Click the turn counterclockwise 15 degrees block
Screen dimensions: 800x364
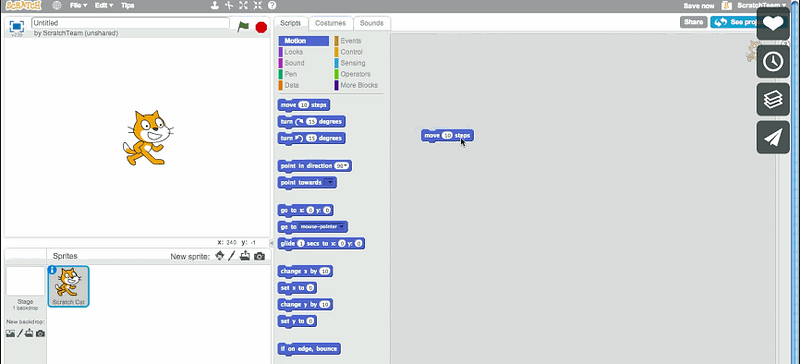click(312, 138)
